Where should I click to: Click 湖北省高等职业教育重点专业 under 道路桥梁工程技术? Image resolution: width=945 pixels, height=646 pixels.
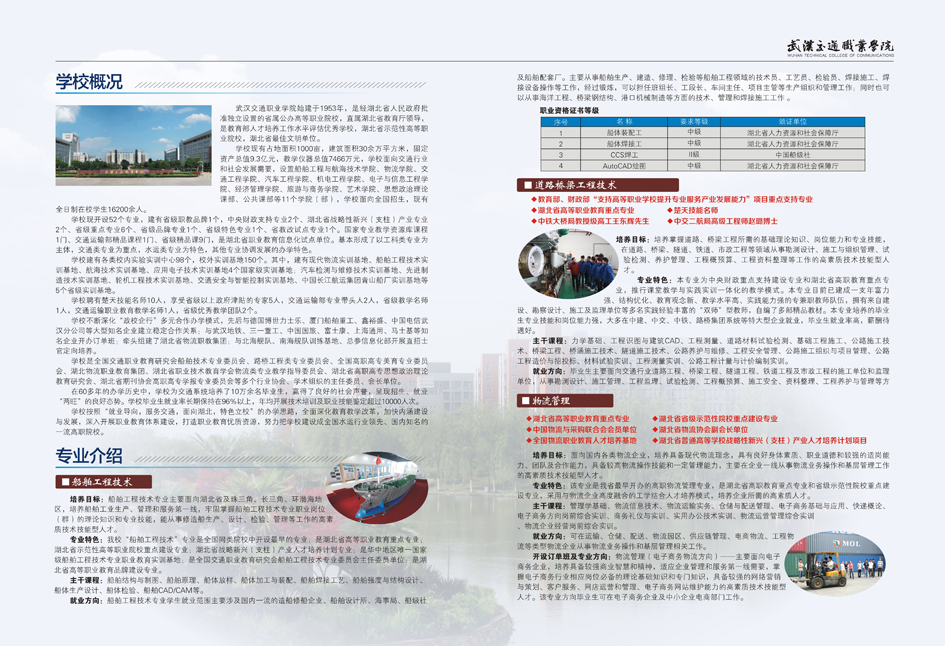point(583,210)
